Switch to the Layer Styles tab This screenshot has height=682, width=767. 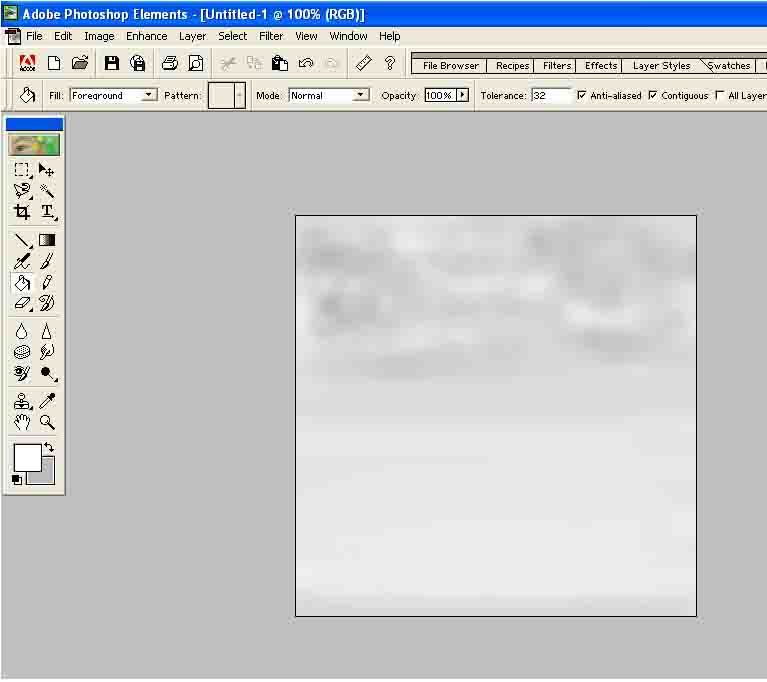click(661, 66)
